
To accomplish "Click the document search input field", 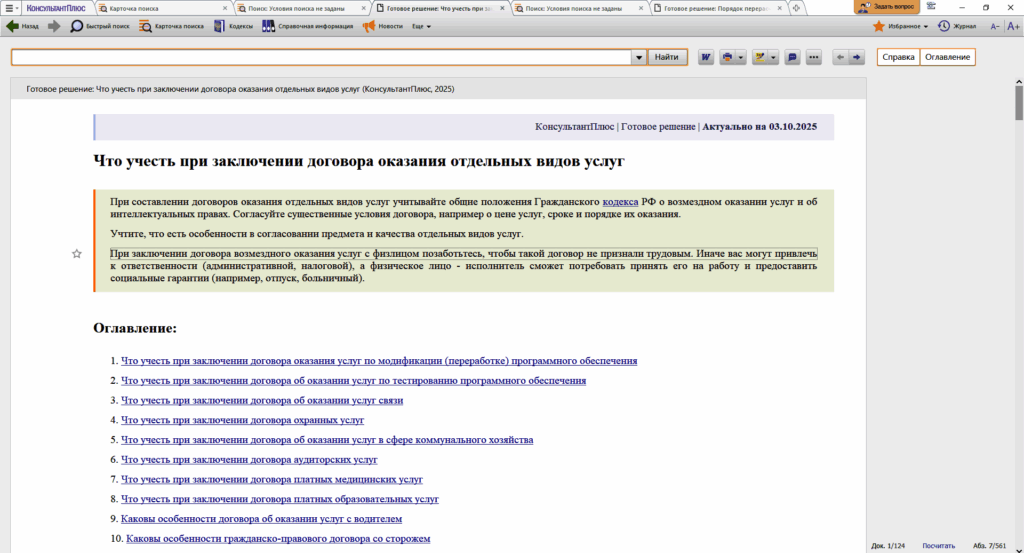I will click(320, 58).
